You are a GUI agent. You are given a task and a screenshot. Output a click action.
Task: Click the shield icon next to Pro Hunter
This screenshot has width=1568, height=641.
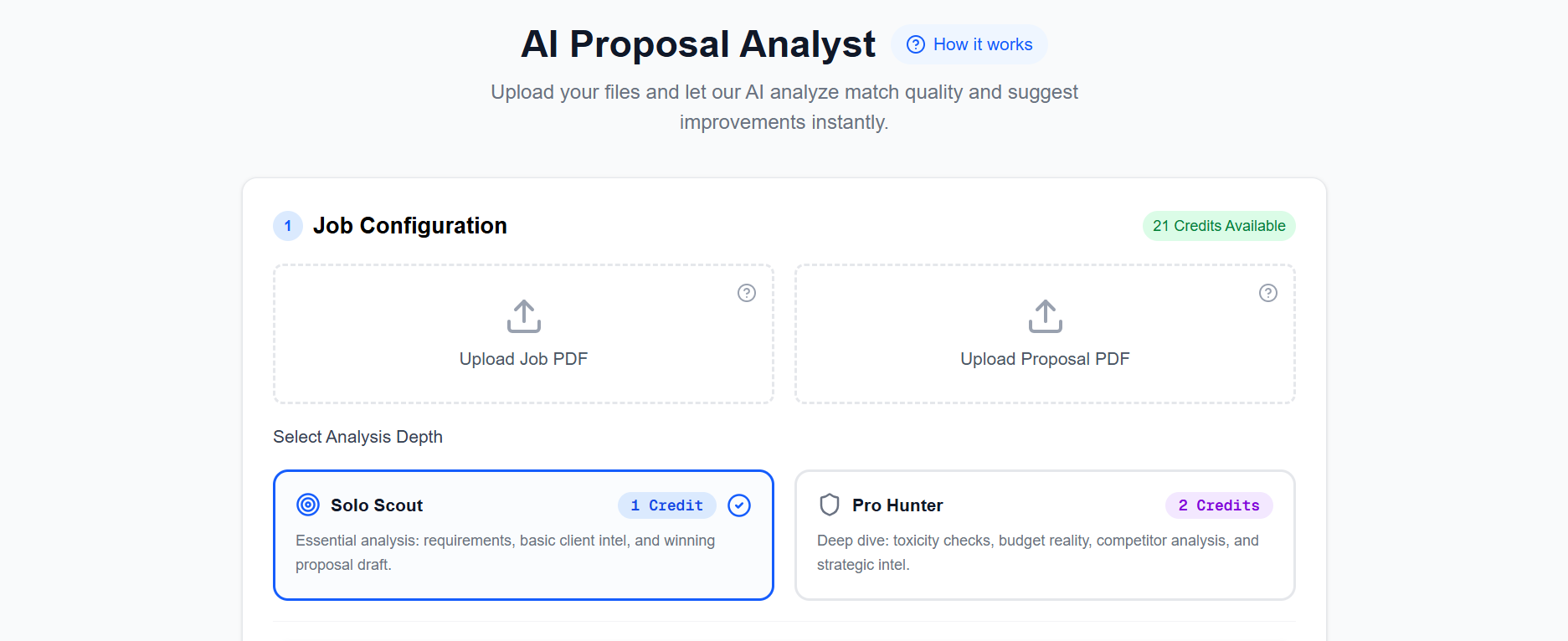pos(829,505)
